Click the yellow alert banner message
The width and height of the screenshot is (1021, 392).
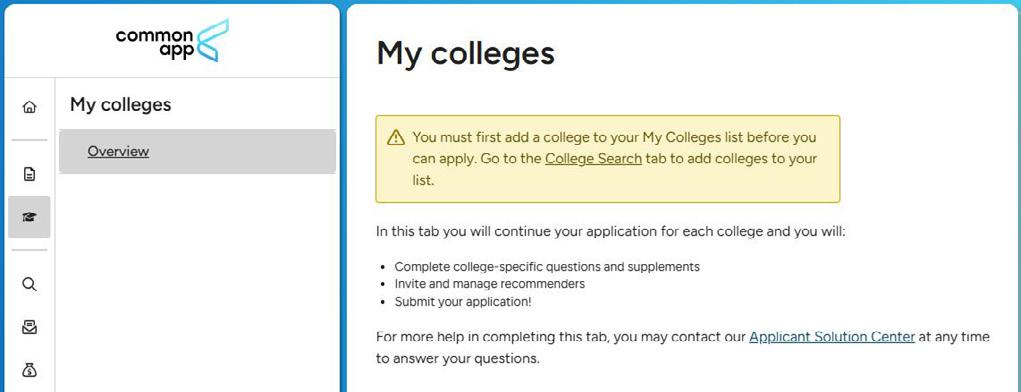pos(608,159)
